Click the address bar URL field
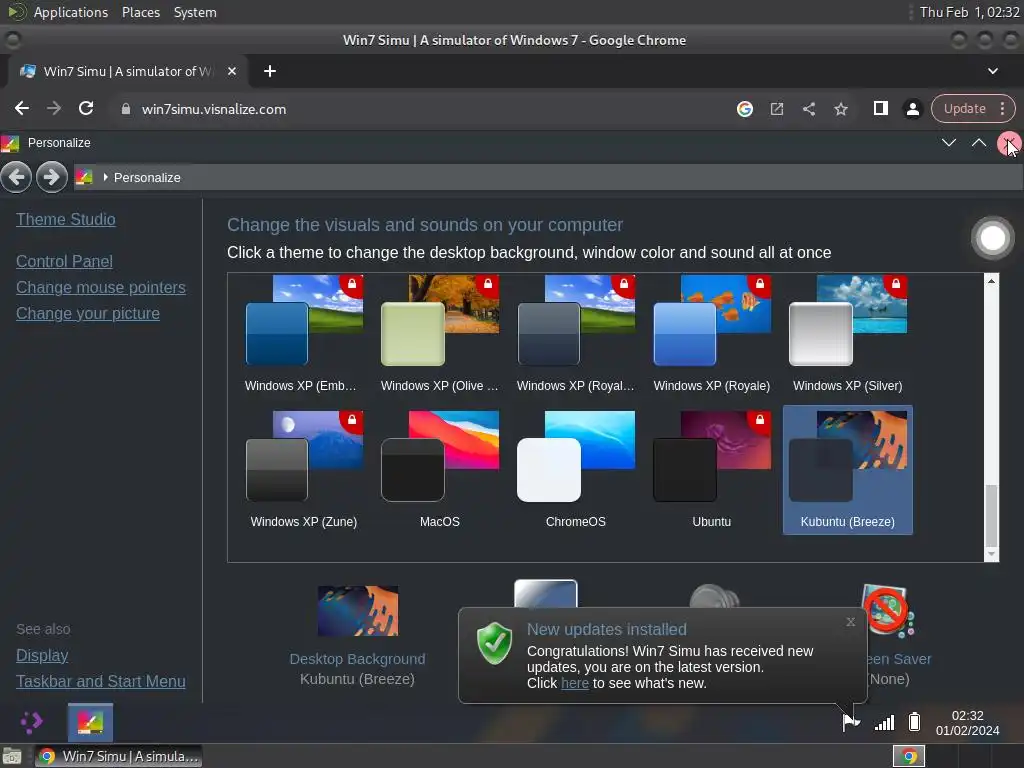1024x768 pixels. pos(418,109)
